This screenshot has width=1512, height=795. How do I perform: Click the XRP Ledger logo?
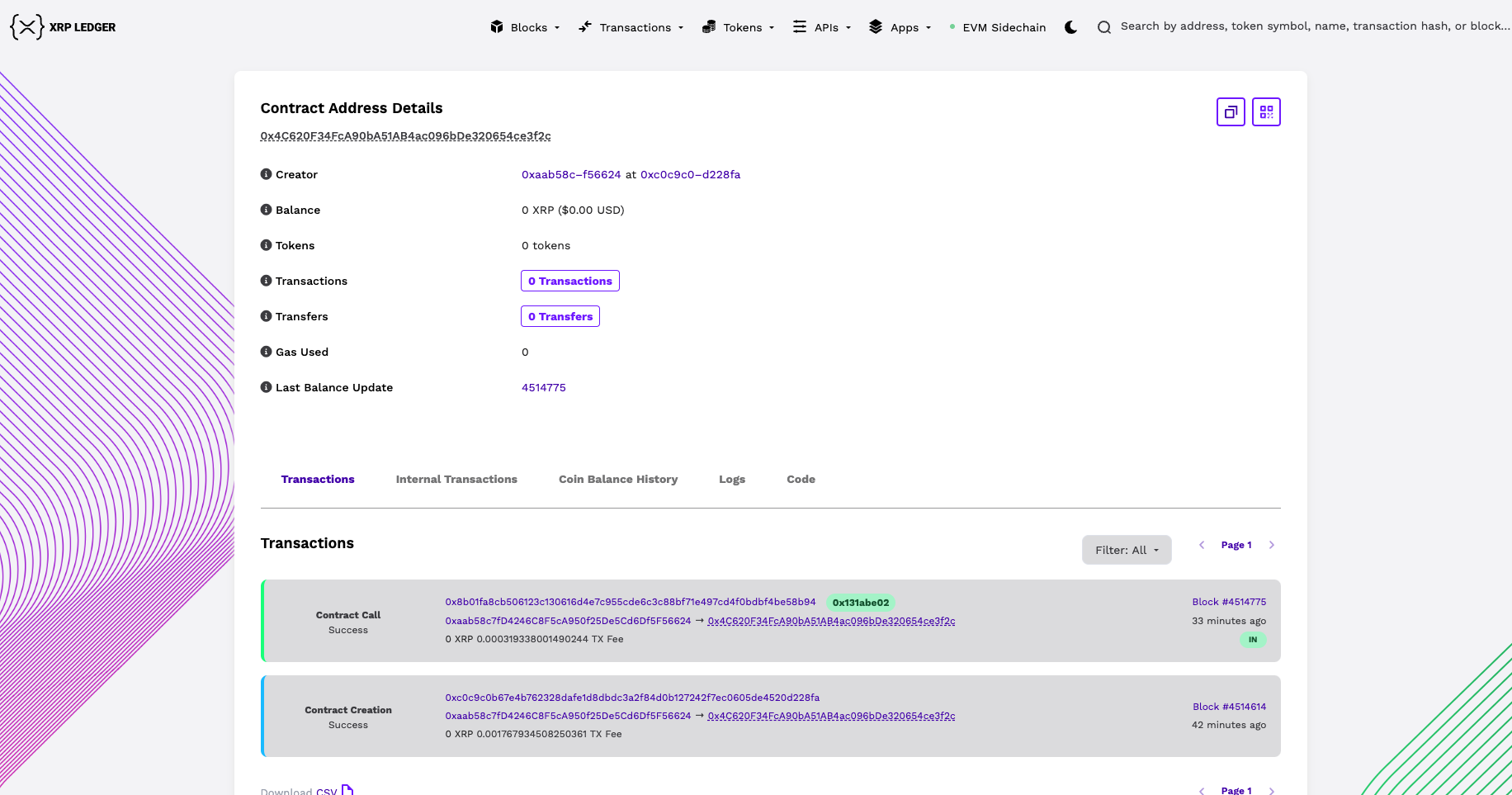point(63,27)
